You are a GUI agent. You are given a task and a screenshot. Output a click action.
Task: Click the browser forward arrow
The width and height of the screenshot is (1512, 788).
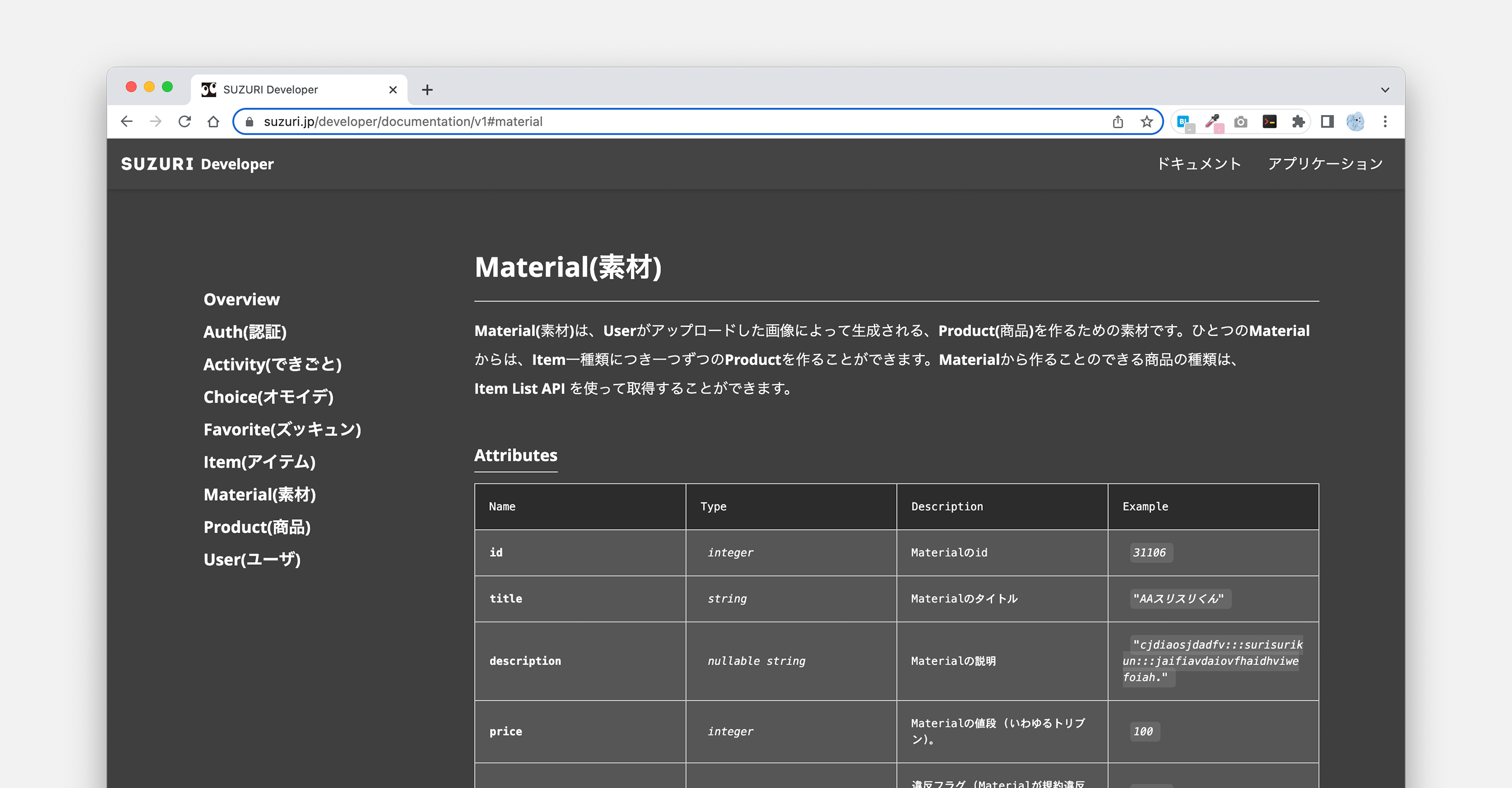(x=155, y=121)
